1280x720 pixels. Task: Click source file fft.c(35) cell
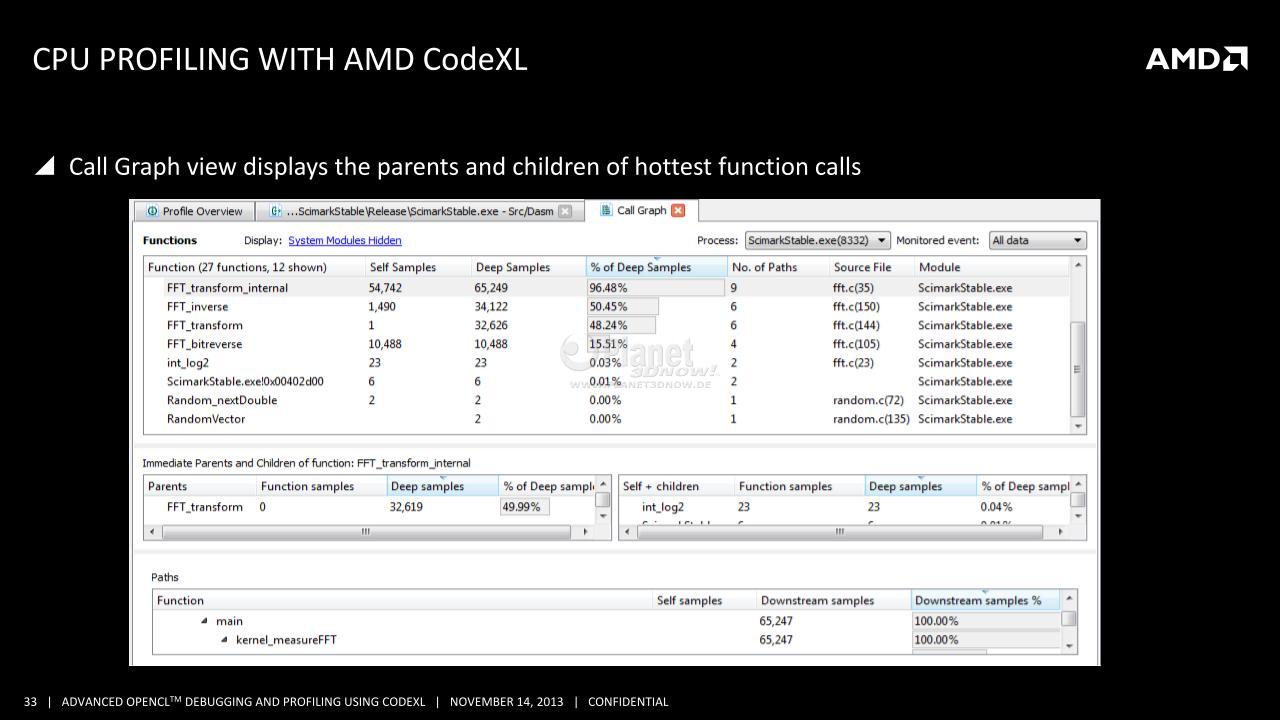pyautogui.click(x=853, y=288)
